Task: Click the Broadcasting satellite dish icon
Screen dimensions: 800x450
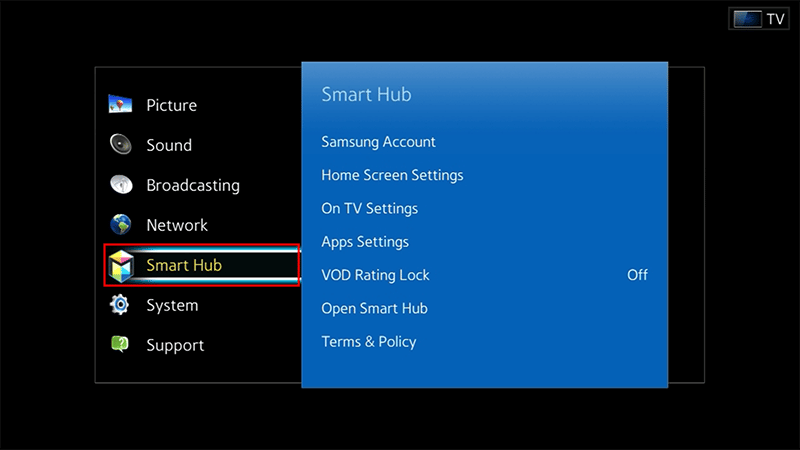Action: click(x=121, y=184)
